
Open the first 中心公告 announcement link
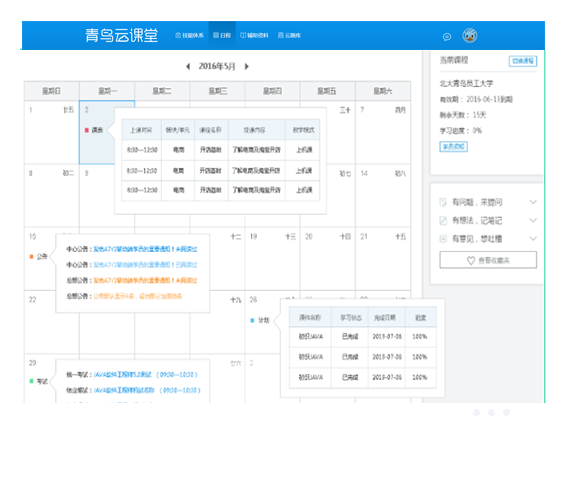145,249
